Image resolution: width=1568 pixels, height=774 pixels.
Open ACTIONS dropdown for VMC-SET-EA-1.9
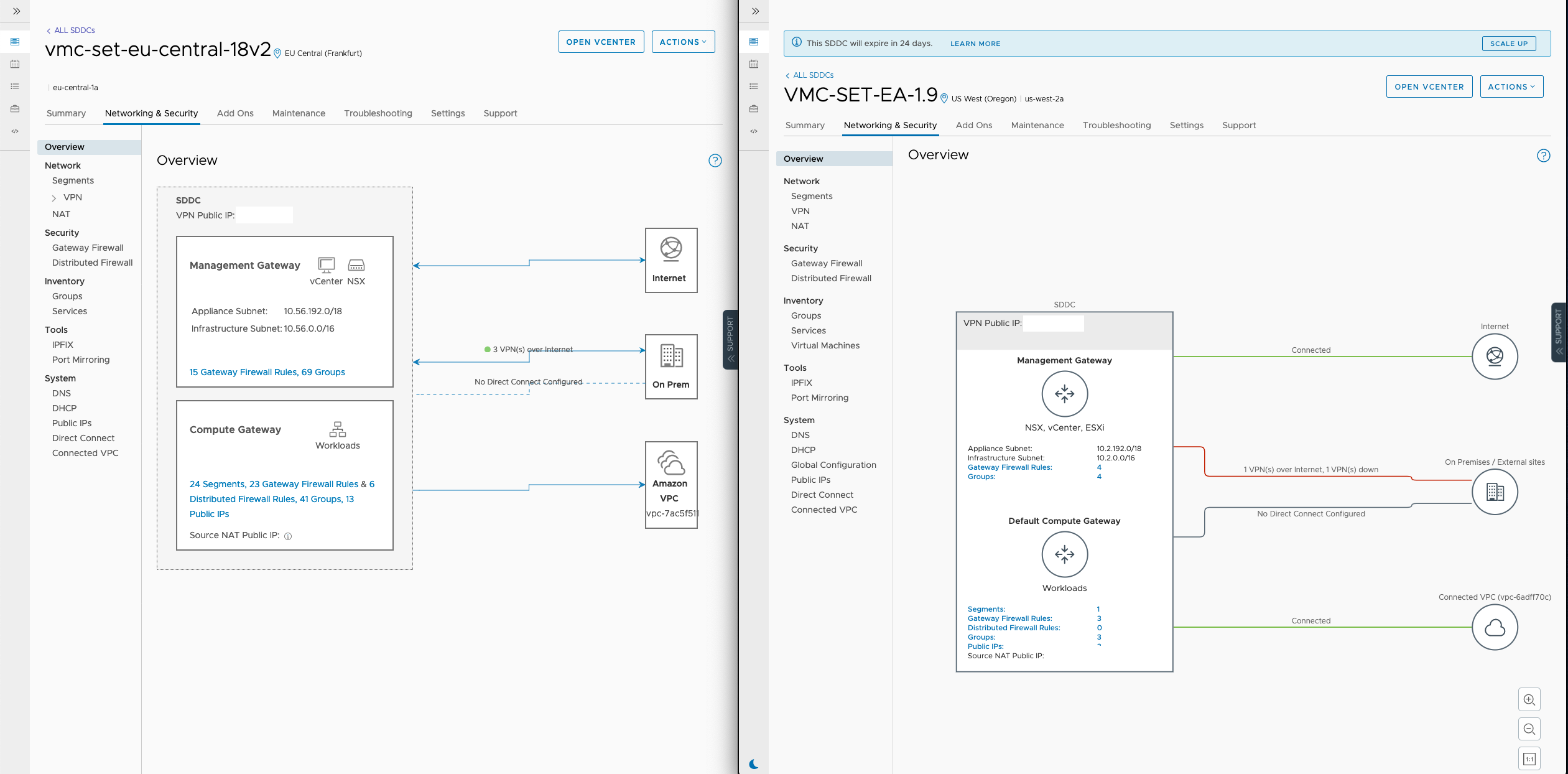coord(1511,86)
